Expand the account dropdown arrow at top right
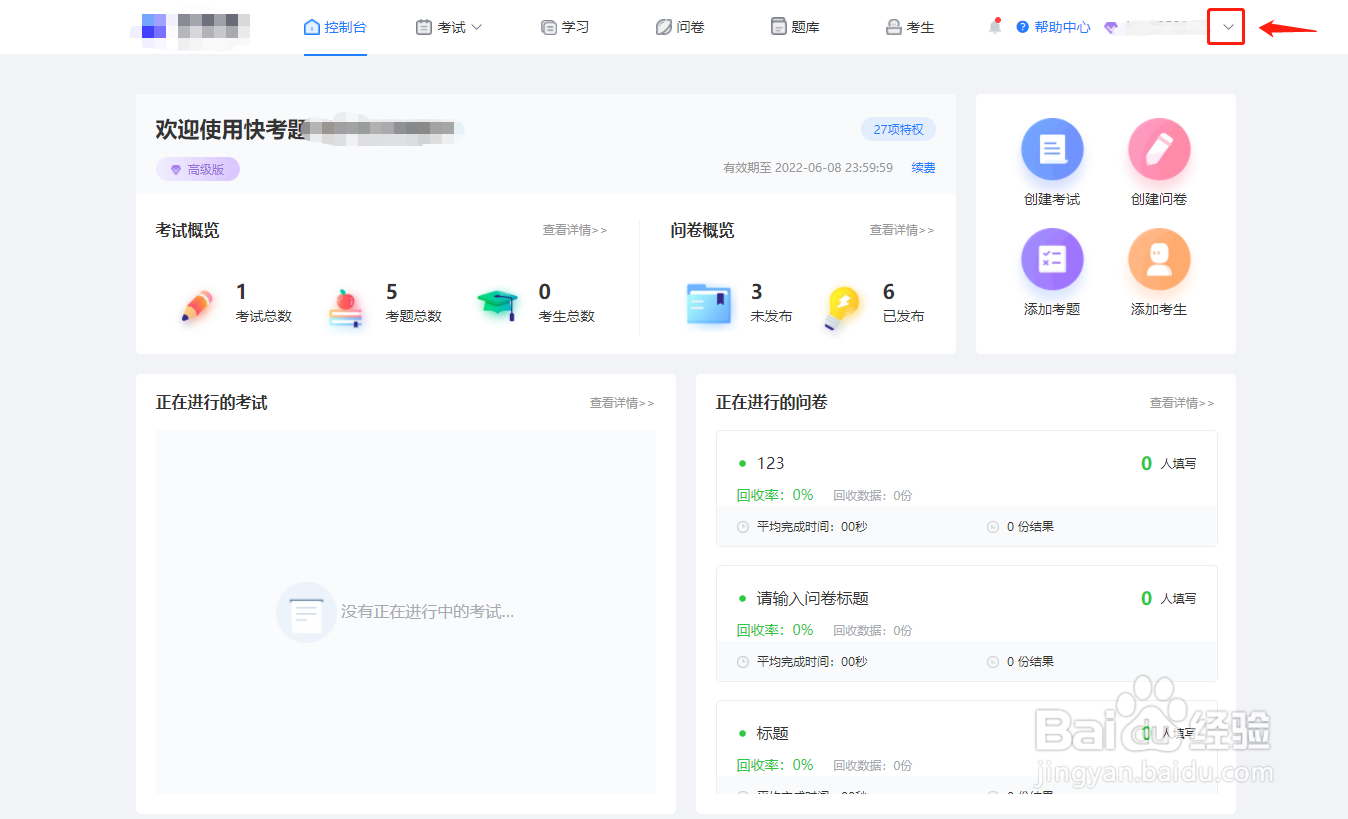1348x819 pixels. (1226, 27)
